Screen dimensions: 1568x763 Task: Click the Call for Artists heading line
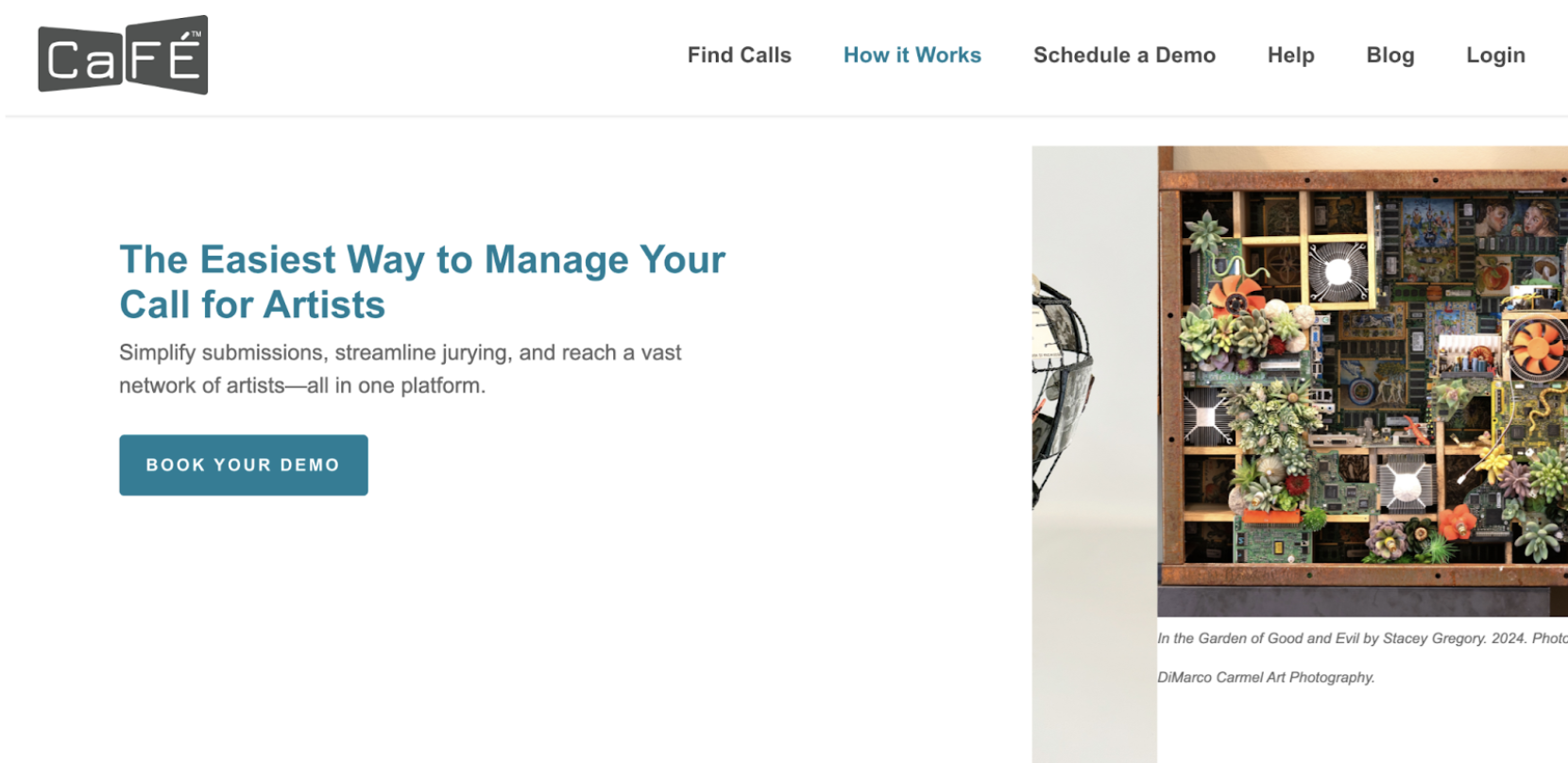(x=252, y=305)
